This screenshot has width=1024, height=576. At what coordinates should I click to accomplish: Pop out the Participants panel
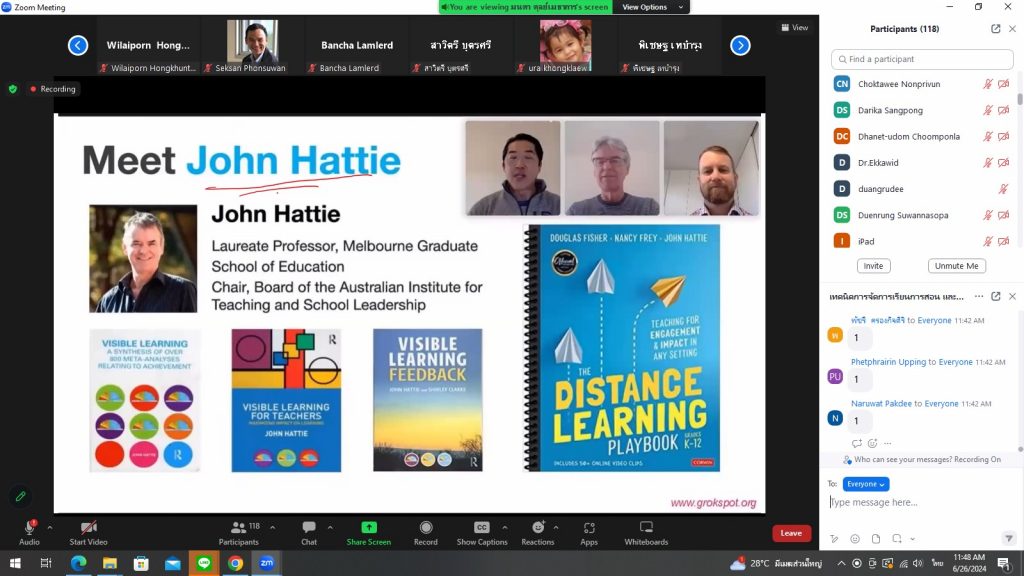tap(995, 29)
